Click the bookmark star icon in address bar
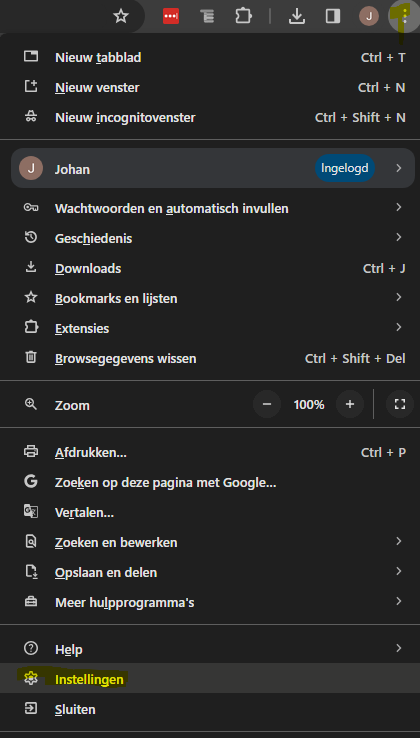This screenshot has height=738, width=420. click(x=121, y=16)
